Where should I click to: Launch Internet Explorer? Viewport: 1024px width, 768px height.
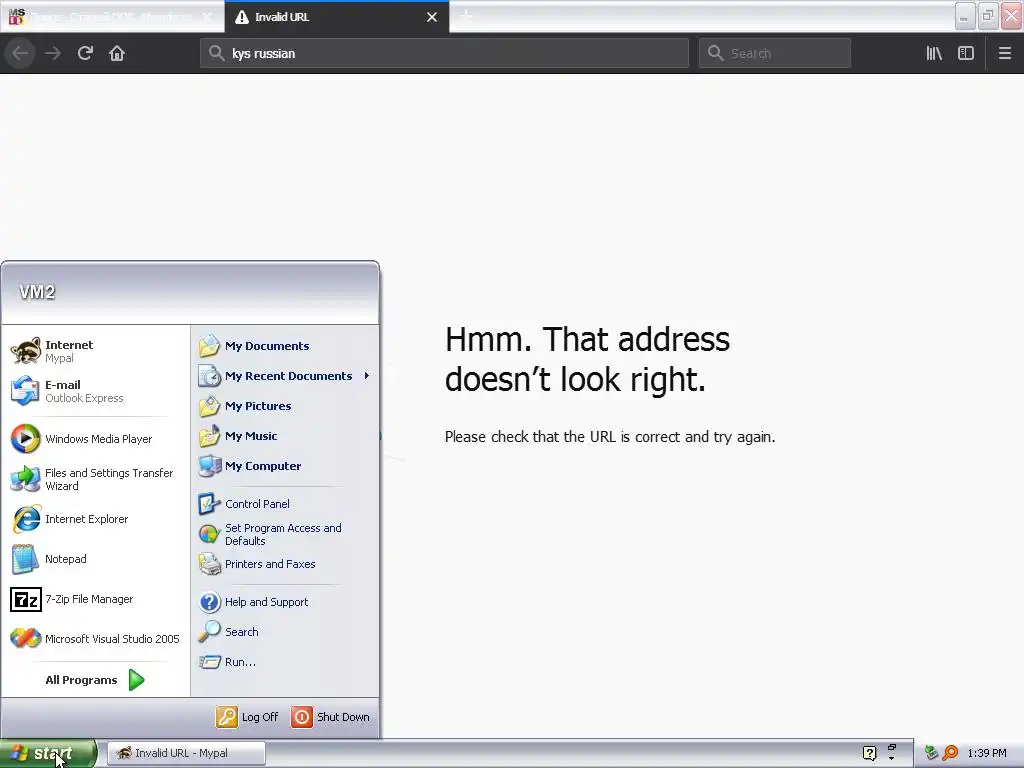coord(95,519)
